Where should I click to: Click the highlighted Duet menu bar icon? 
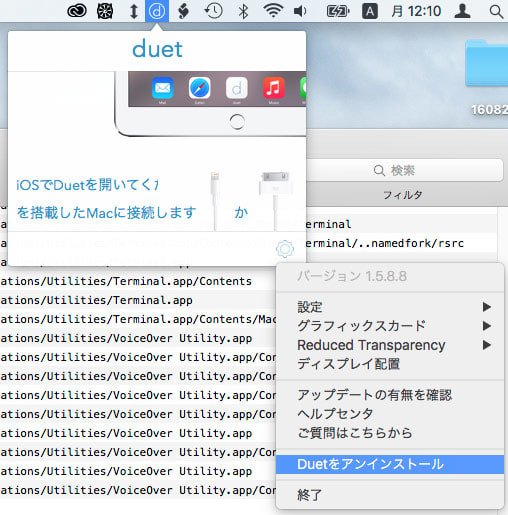tap(157, 11)
